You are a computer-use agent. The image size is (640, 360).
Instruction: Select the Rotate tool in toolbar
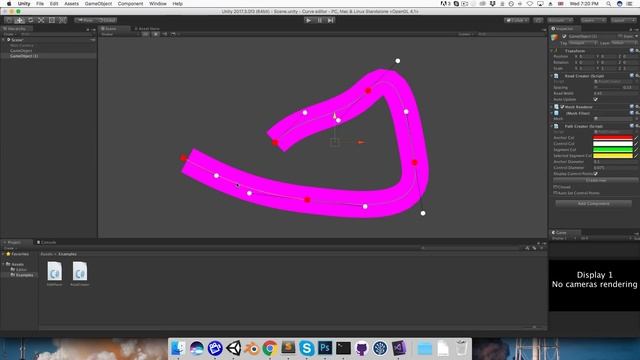31,20
